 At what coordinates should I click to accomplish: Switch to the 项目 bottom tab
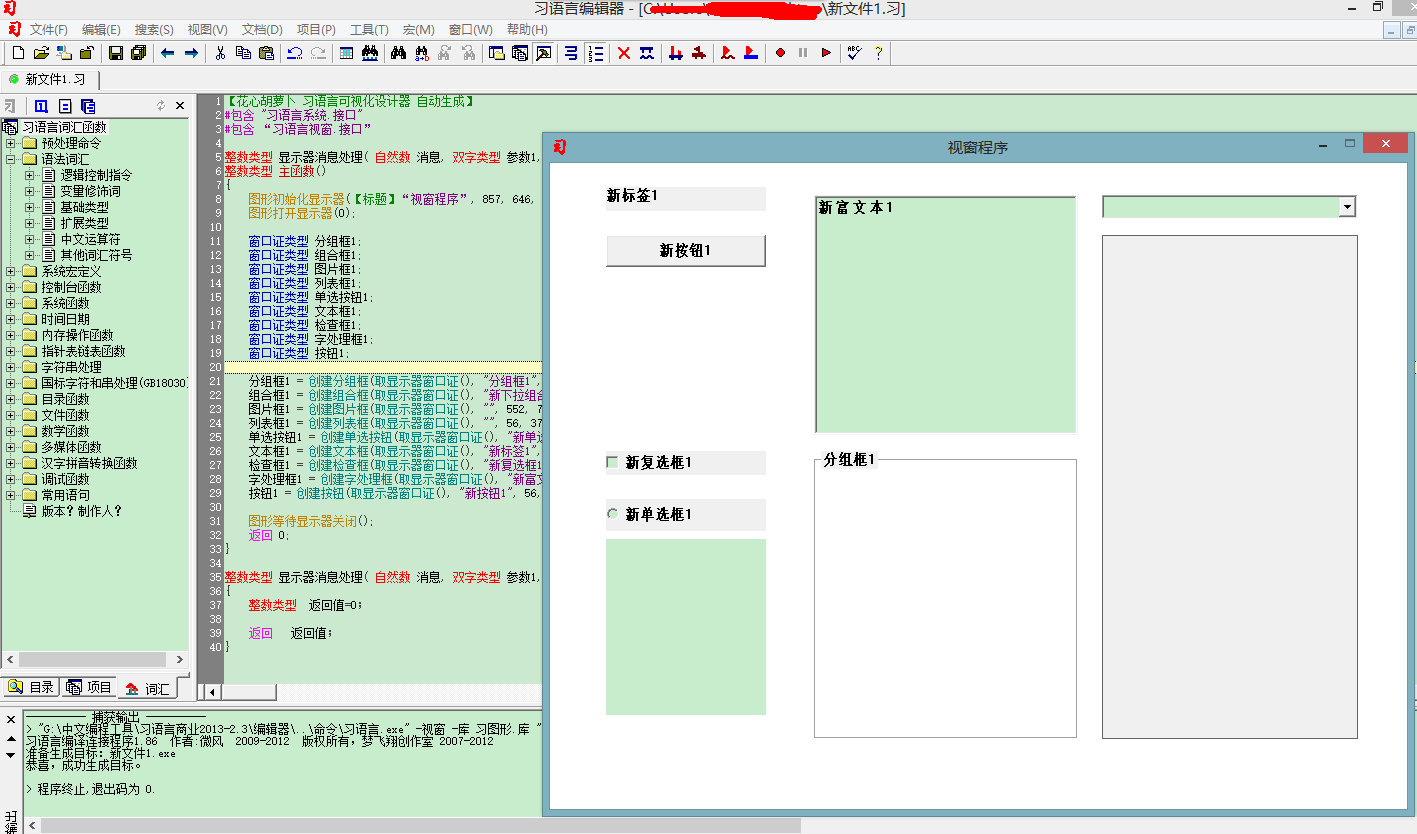pos(89,687)
